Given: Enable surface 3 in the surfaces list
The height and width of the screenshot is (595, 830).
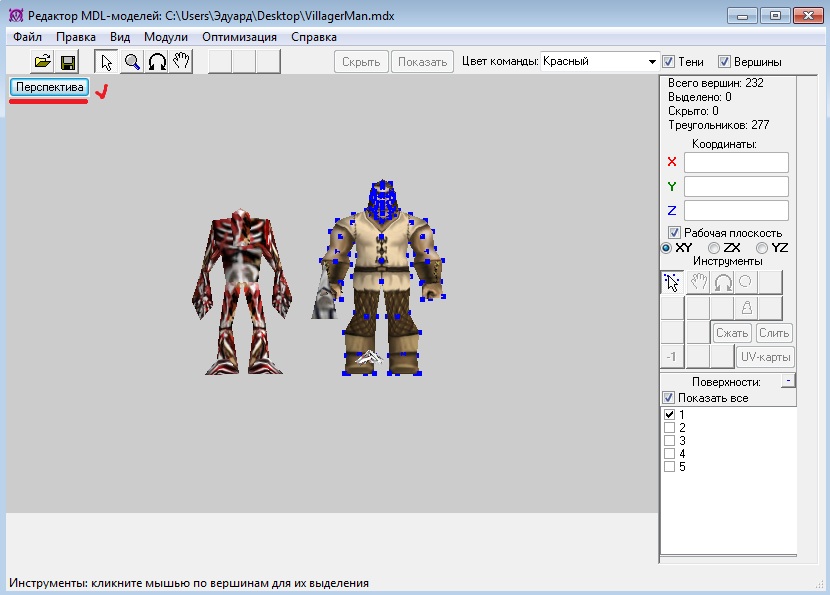Looking at the screenshot, I should [669, 441].
